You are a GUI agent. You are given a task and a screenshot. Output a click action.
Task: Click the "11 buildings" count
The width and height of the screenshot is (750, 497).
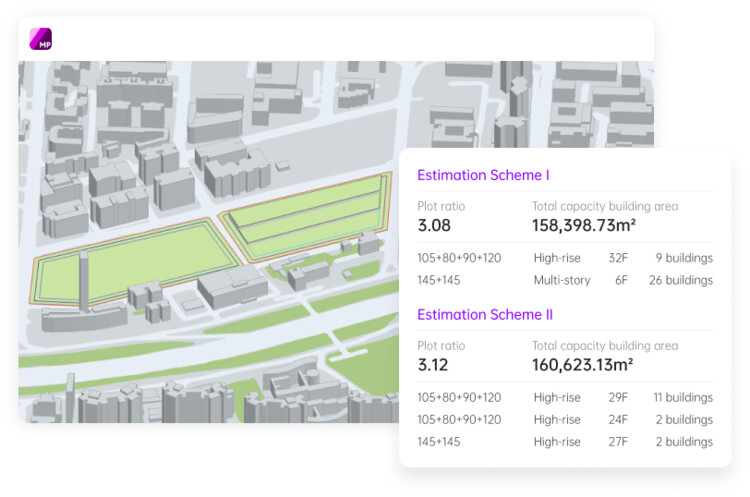682,397
